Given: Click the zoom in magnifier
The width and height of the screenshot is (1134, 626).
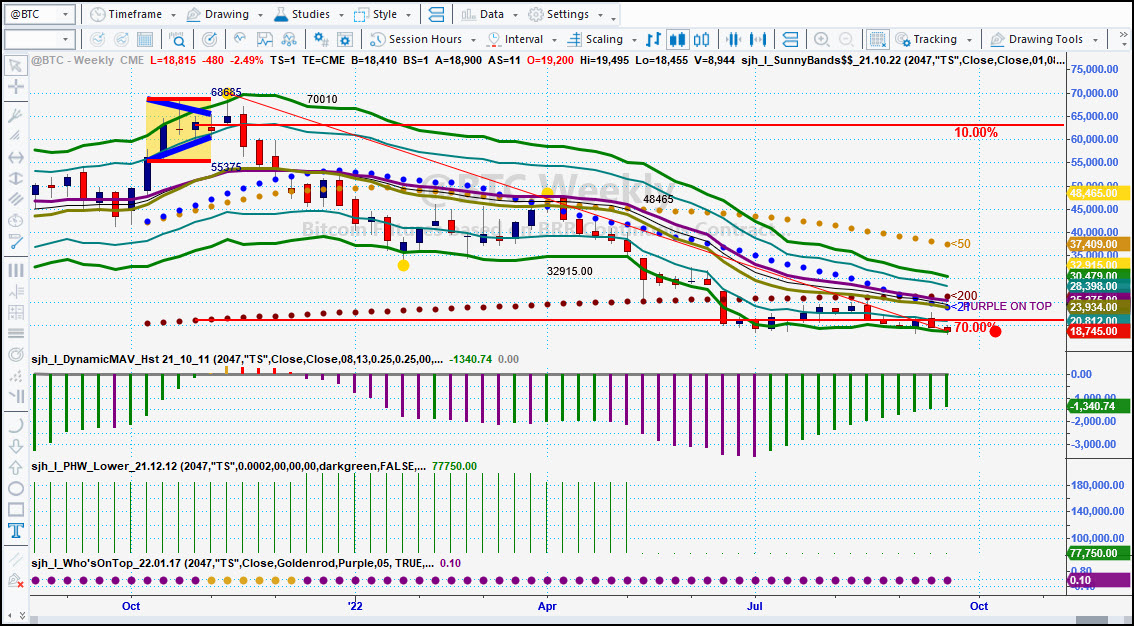Looking at the screenshot, I should tap(822, 39).
